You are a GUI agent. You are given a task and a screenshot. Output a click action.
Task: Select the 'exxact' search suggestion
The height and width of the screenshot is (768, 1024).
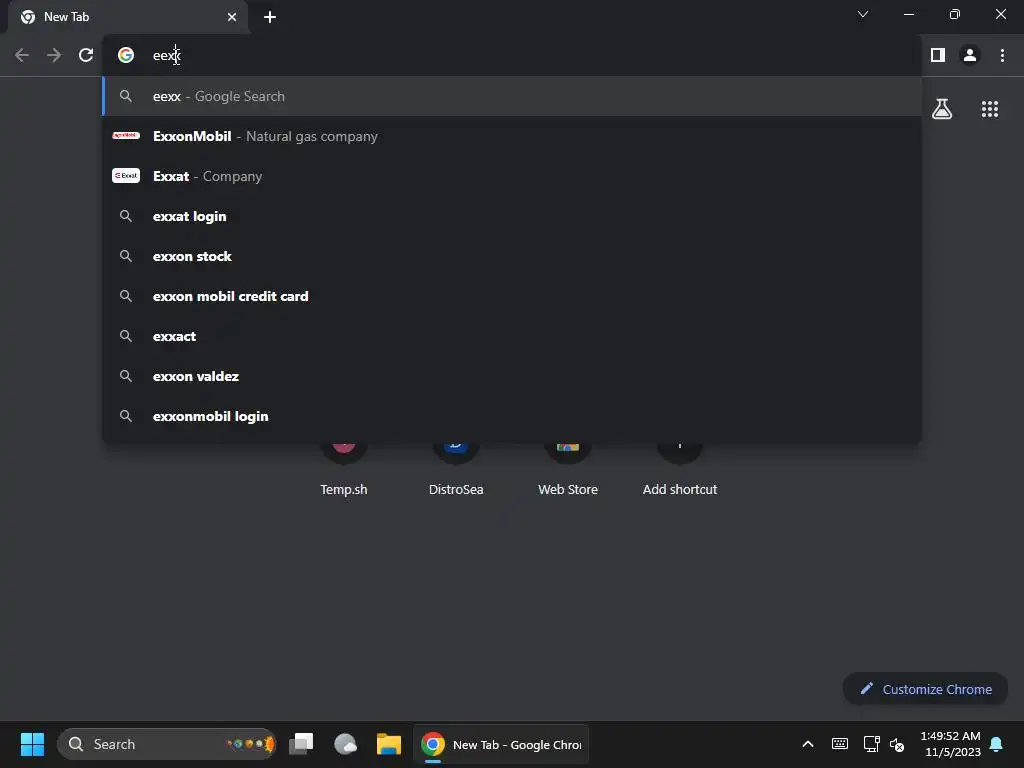coord(512,336)
